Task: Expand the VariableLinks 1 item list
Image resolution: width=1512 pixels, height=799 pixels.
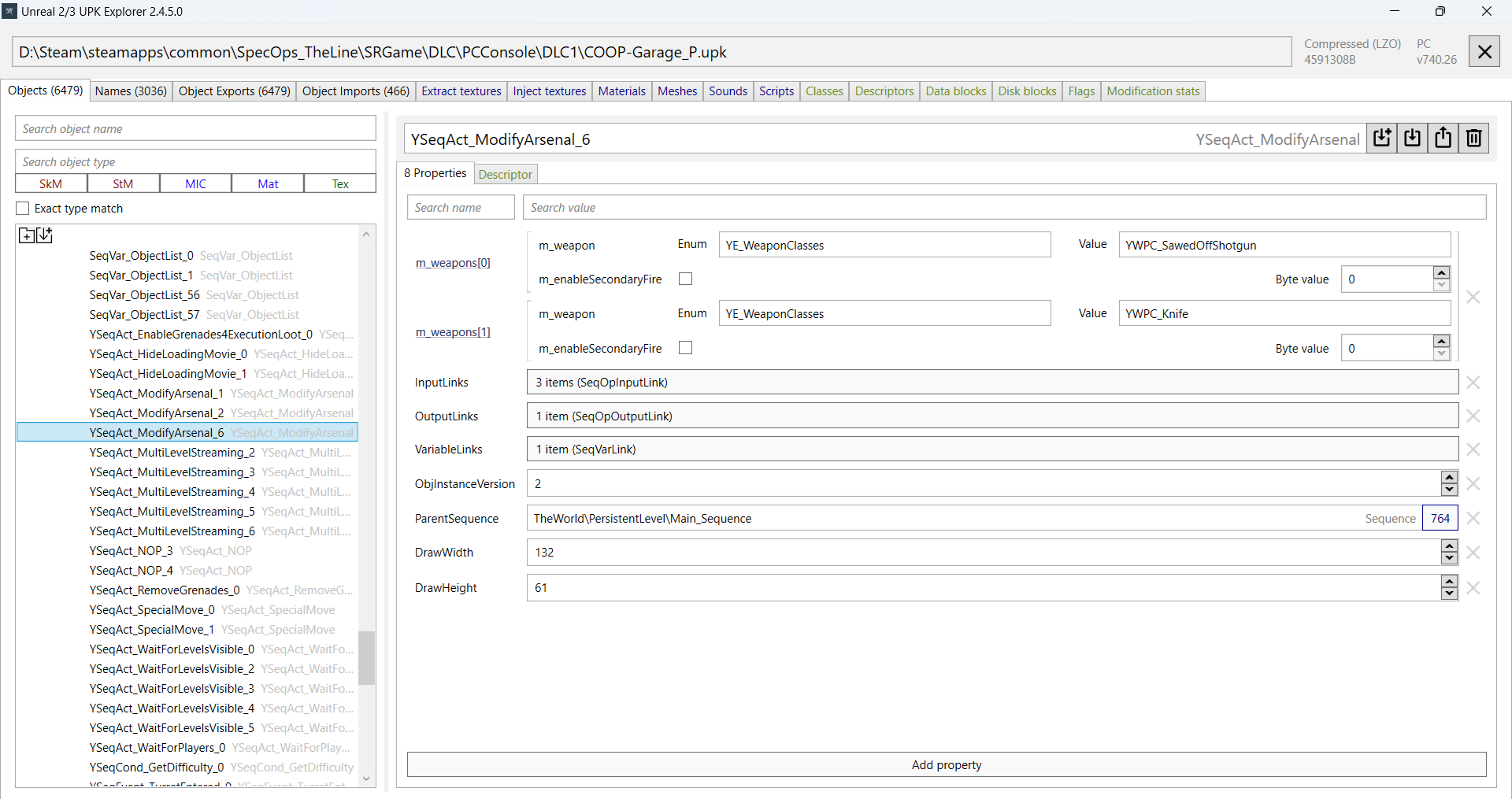Action: coord(992,449)
